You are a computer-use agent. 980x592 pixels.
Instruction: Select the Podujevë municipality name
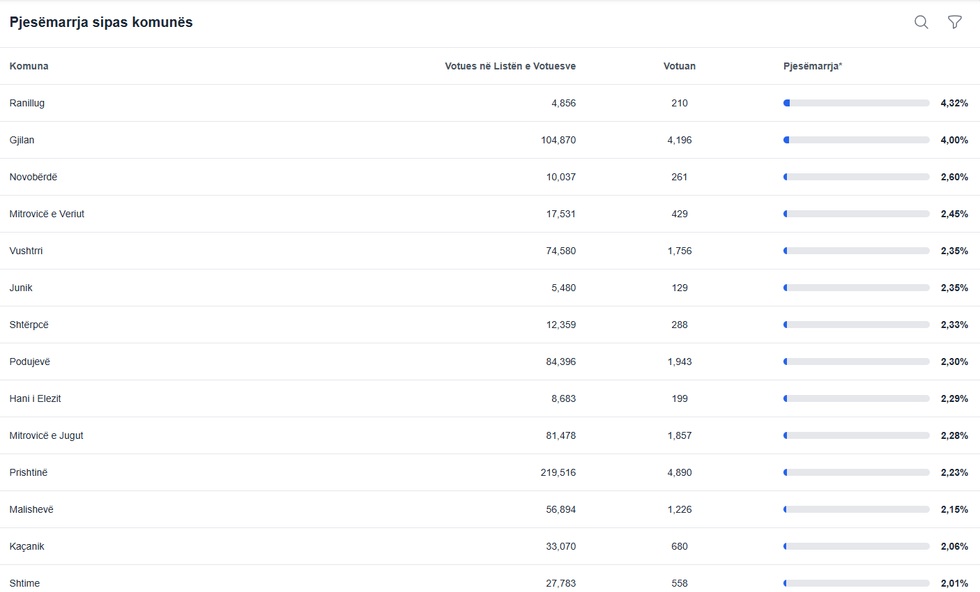click(x=31, y=362)
